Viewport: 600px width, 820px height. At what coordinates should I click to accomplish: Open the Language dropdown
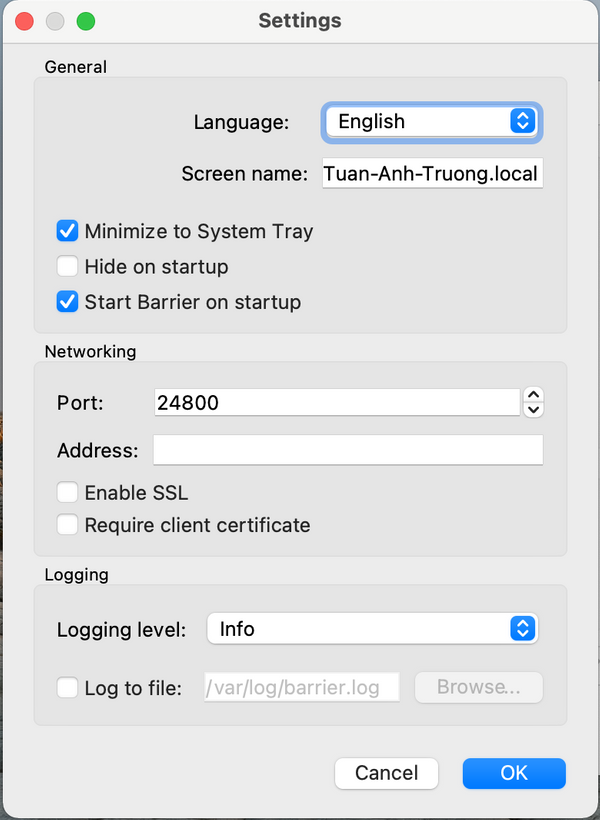tap(432, 122)
